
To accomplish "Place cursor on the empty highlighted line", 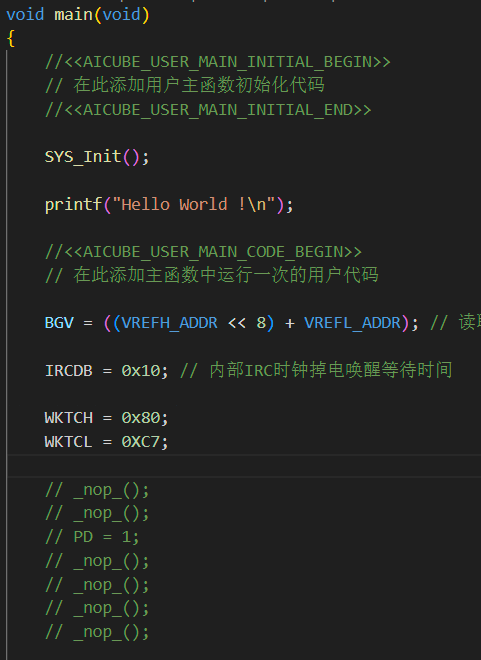I will coord(244,466).
